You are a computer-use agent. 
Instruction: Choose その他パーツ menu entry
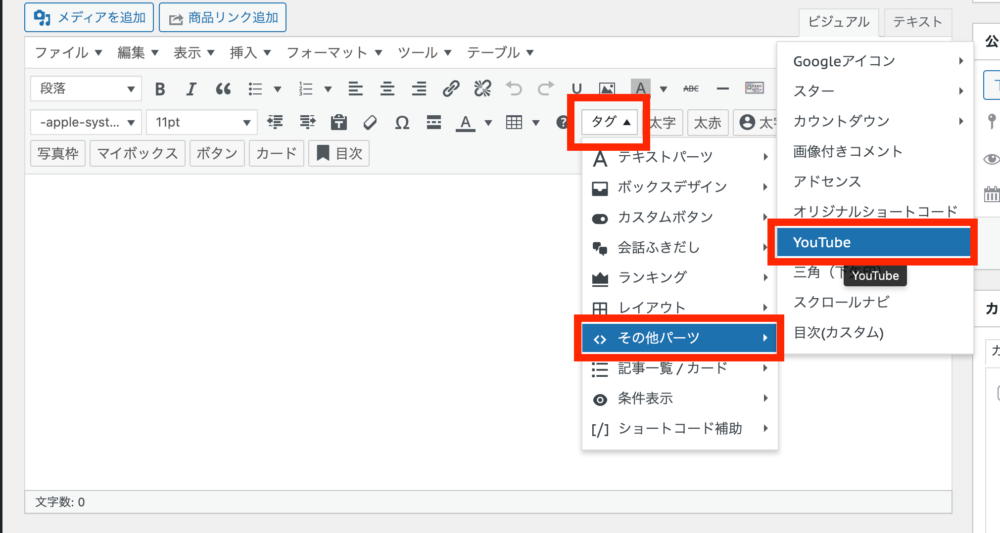tap(679, 338)
